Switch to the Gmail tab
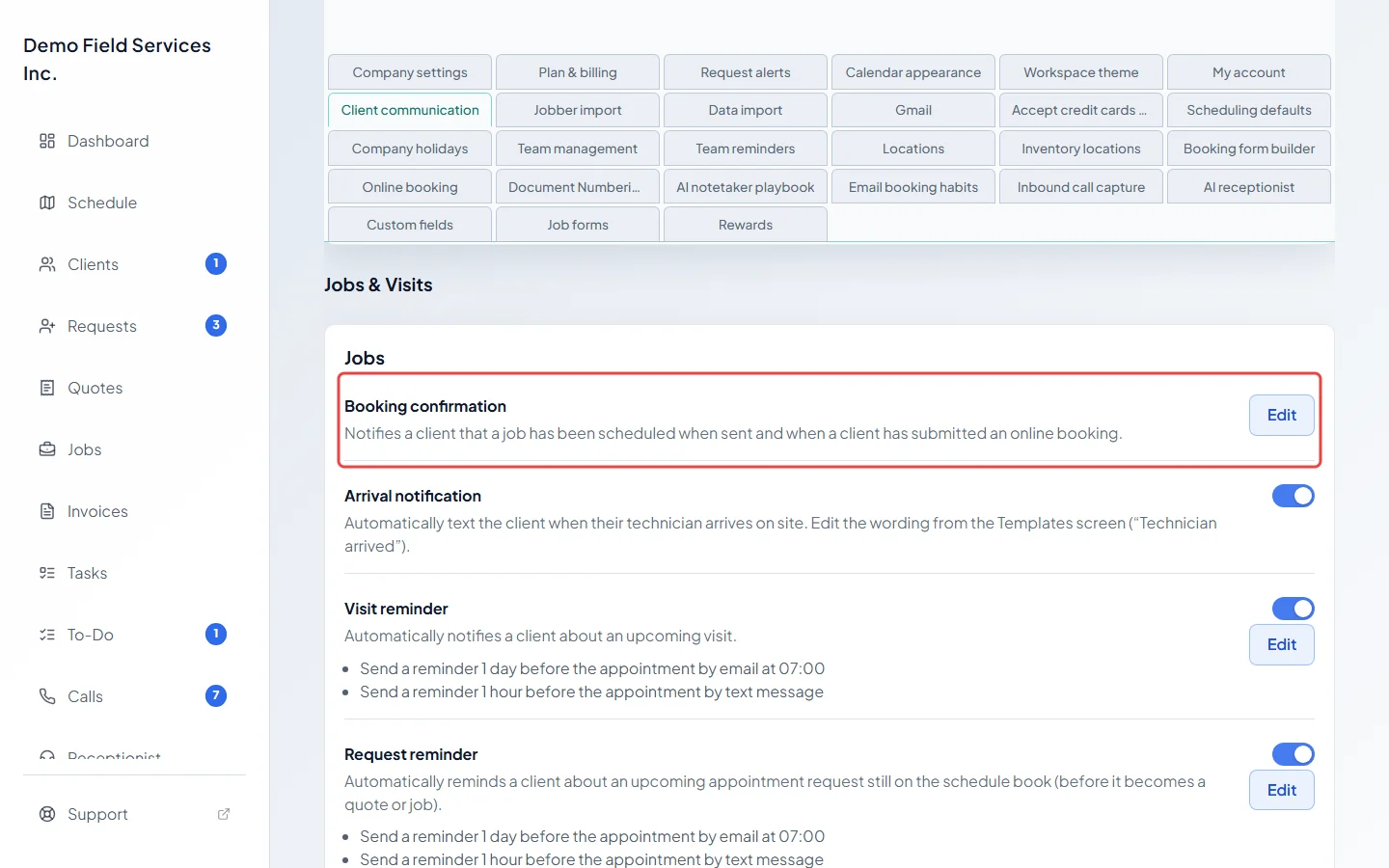1389x868 pixels. 913,110
